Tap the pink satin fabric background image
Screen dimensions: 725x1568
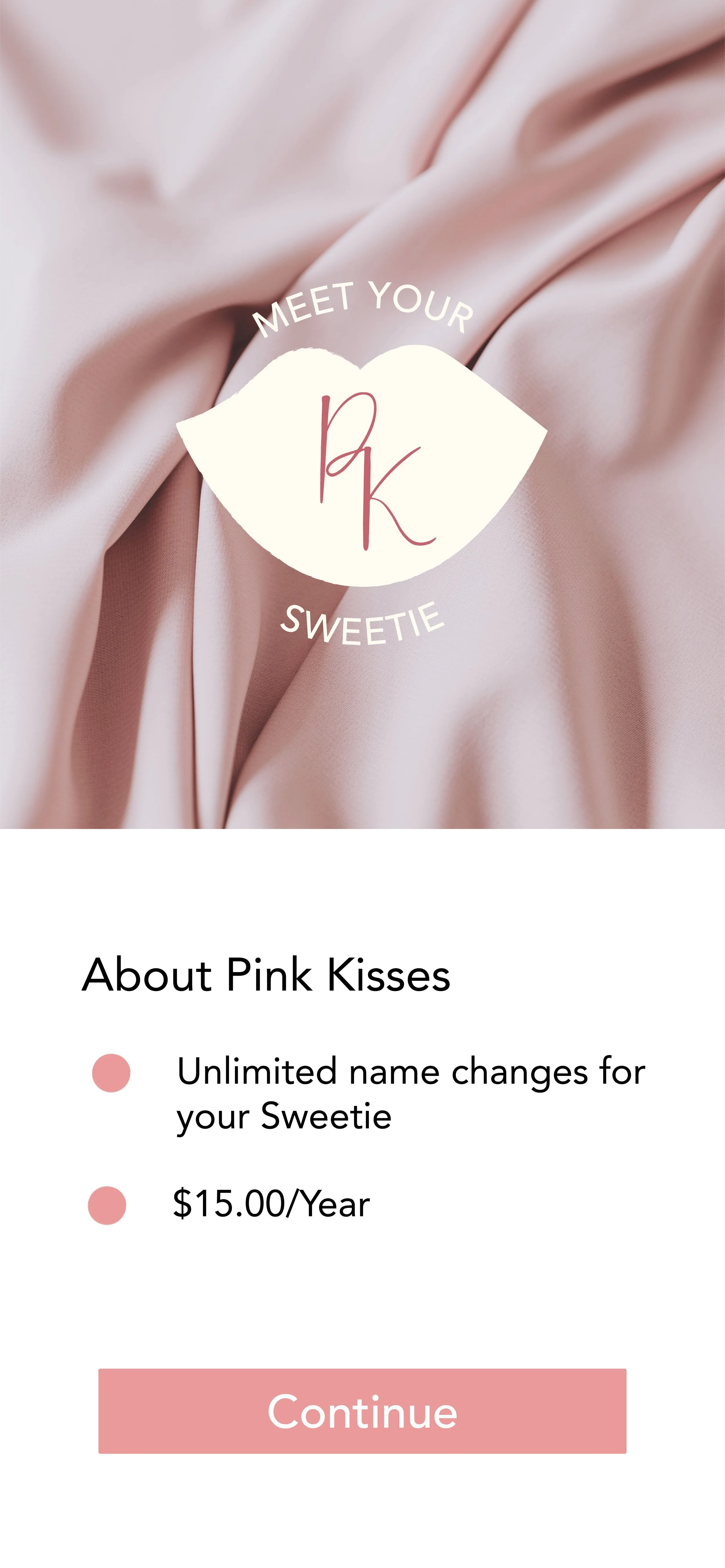pos(362,152)
